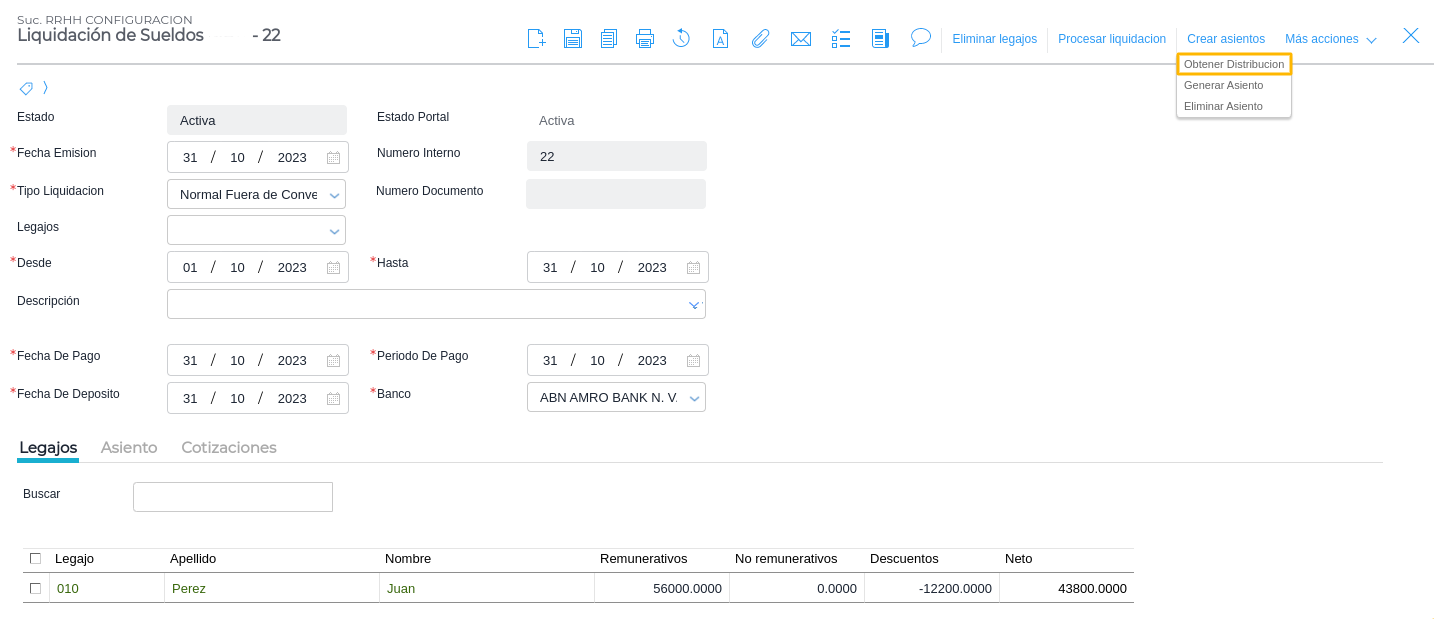Open calendar picker for Fecha Emision
The height and width of the screenshot is (619, 1434).
pyautogui.click(x=334, y=158)
